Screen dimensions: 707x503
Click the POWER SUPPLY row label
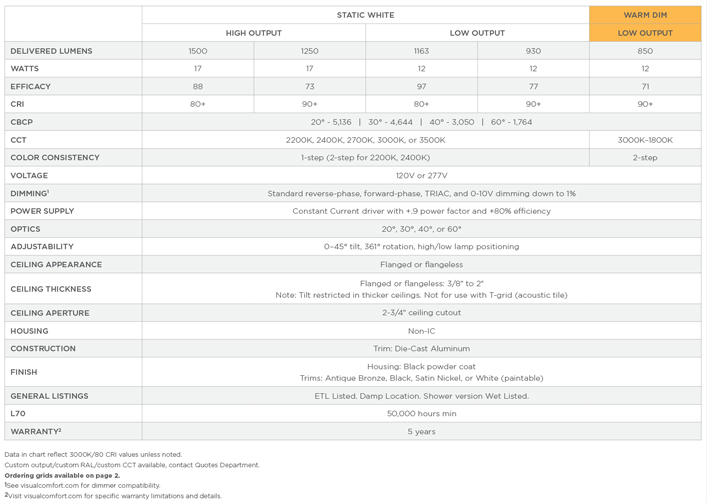click(42, 211)
